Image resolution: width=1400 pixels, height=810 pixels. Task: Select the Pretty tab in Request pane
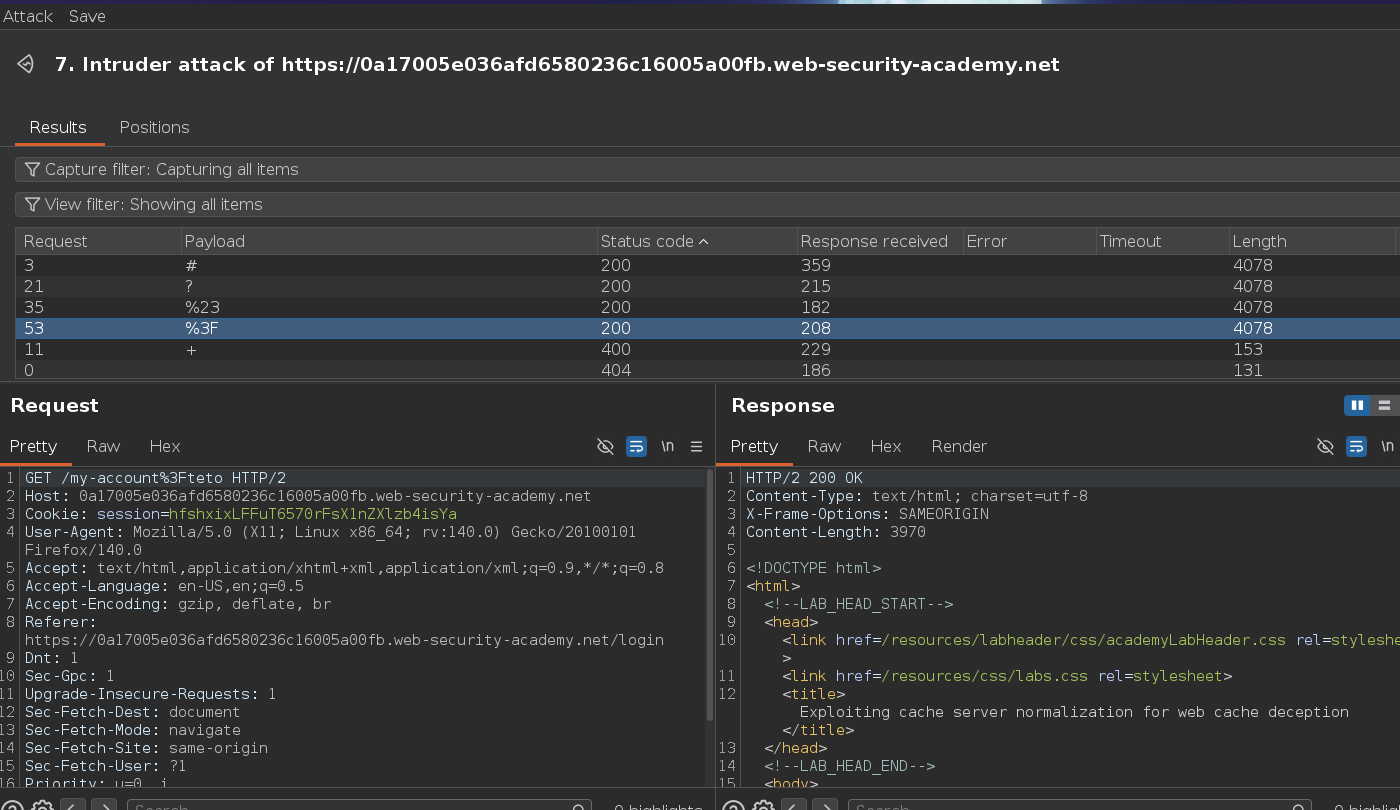(34, 446)
